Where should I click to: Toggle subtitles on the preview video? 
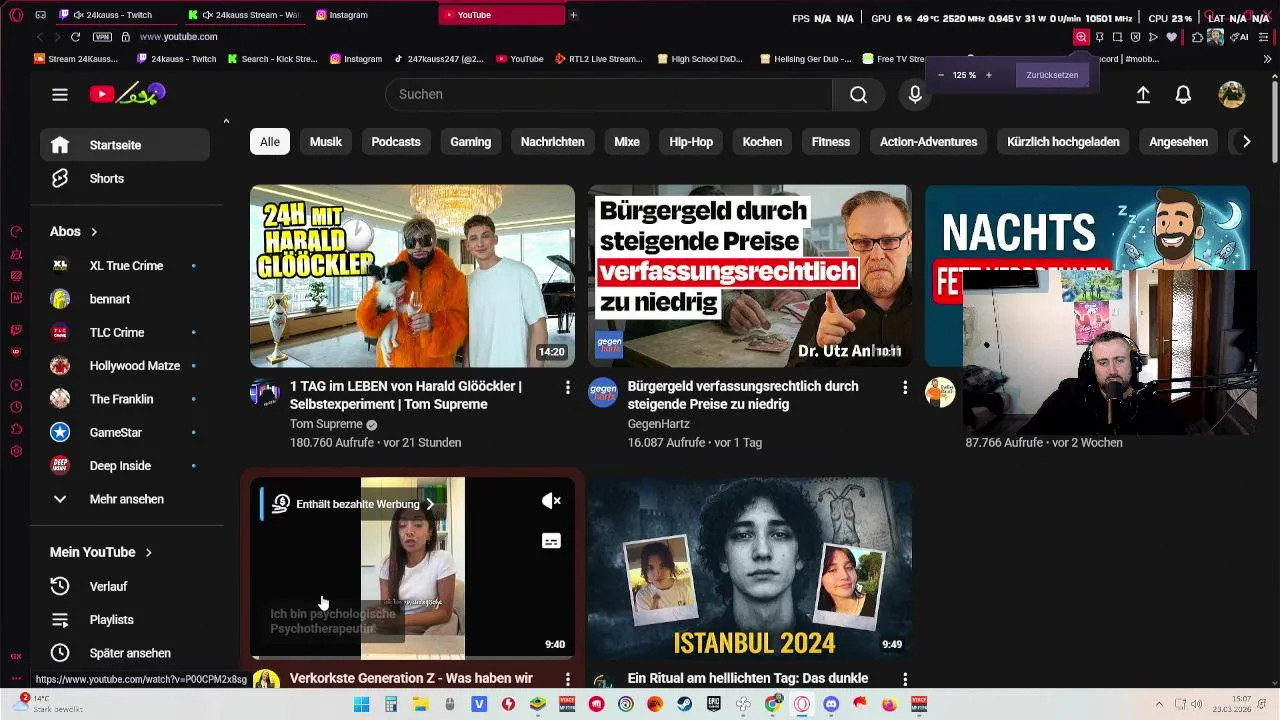click(551, 541)
